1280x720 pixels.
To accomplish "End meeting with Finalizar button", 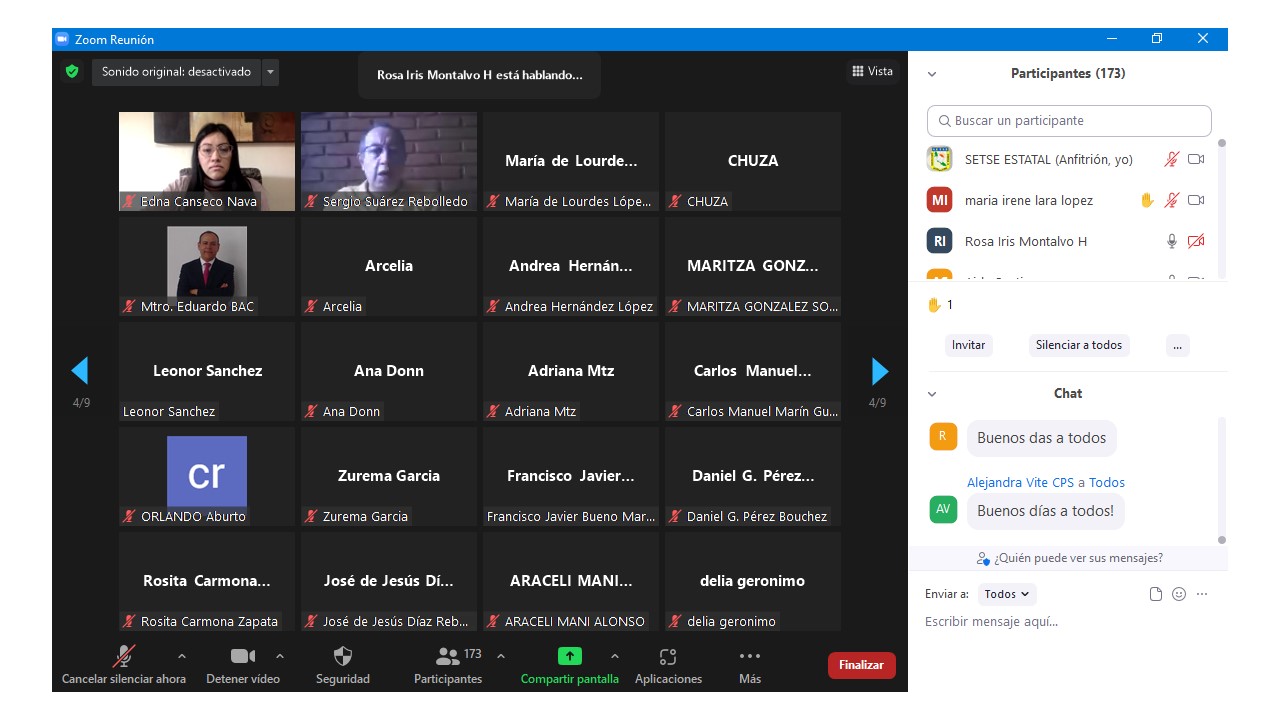I will (x=861, y=665).
